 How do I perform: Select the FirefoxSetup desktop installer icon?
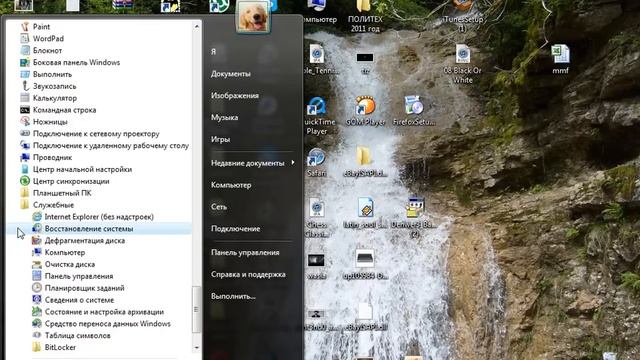414,111
